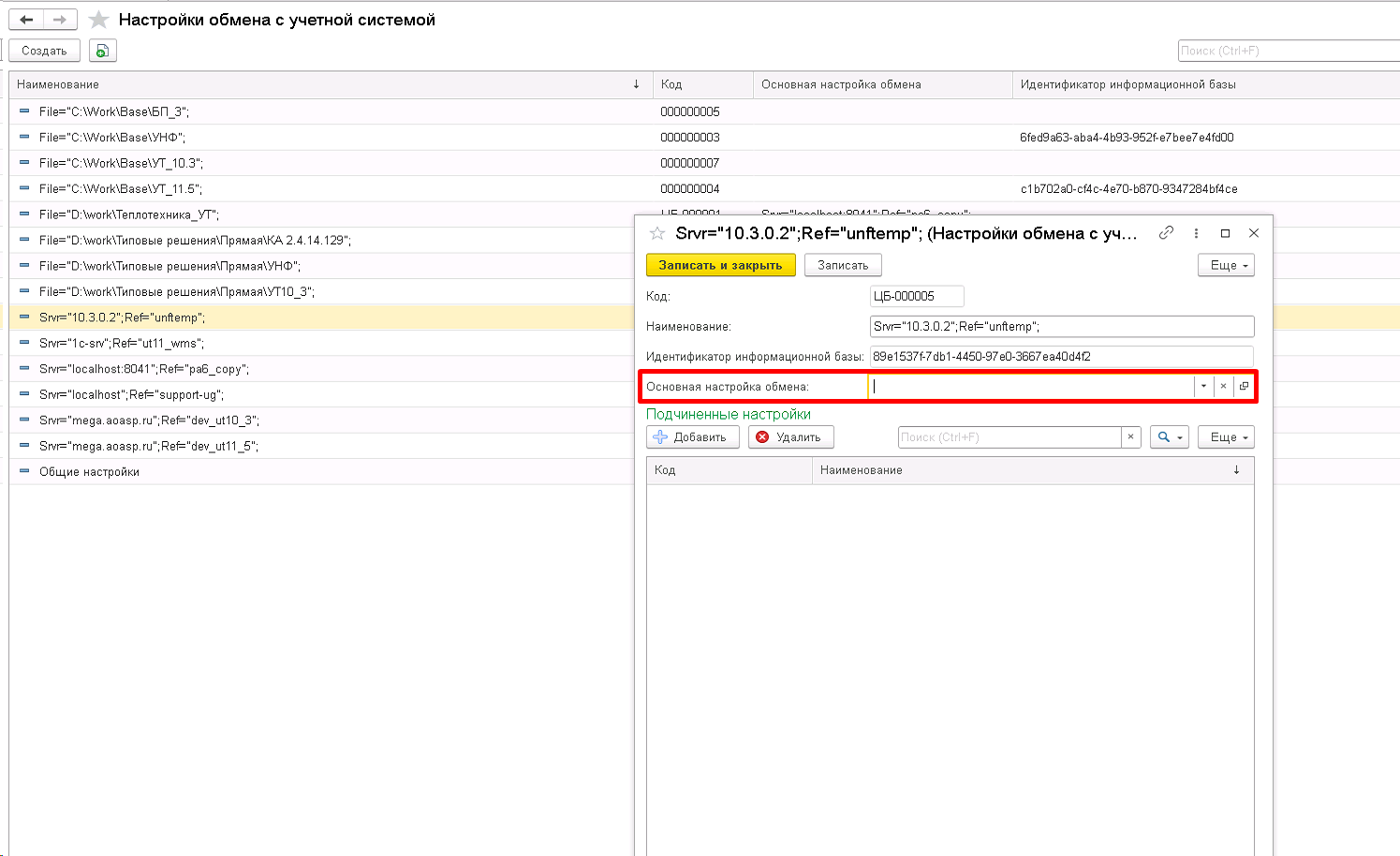This screenshot has height=856, width=1400.
Task: Click code cell 000000005
Action: (x=690, y=111)
